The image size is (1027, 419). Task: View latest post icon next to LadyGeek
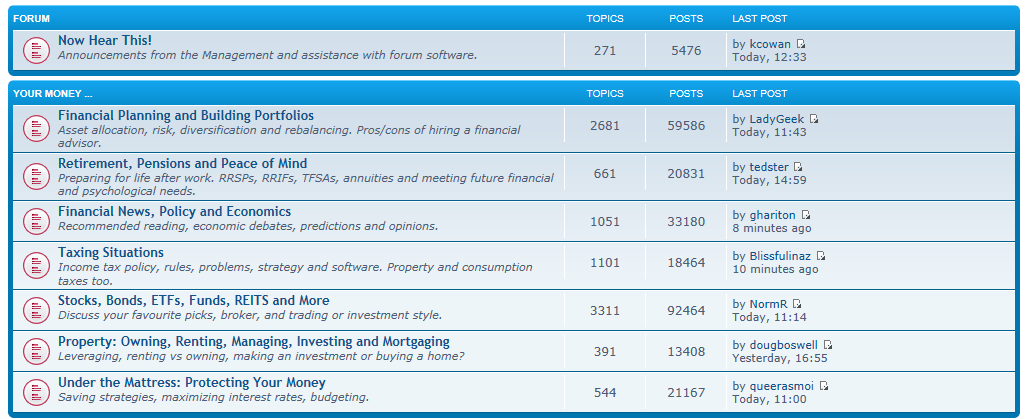(814, 120)
